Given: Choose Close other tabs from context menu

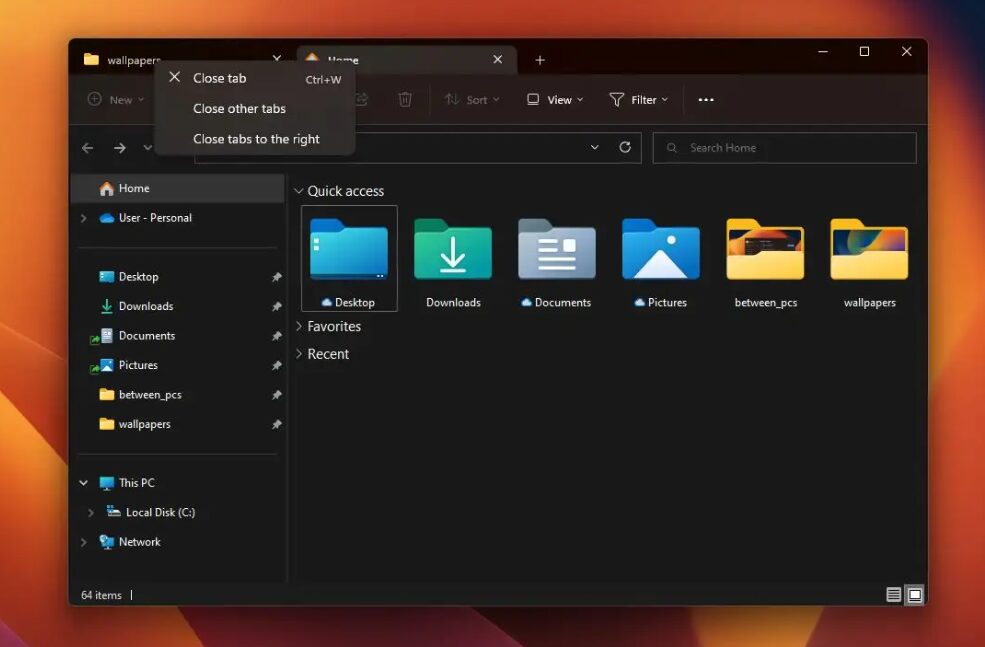Looking at the screenshot, I should tap(239, 109).
